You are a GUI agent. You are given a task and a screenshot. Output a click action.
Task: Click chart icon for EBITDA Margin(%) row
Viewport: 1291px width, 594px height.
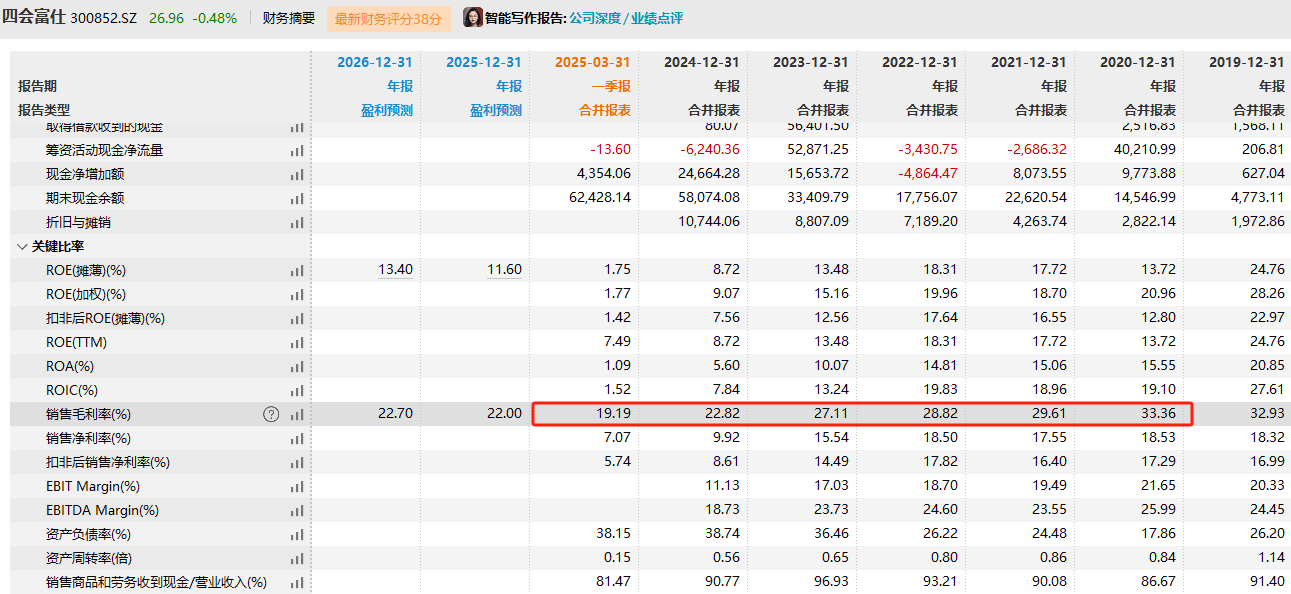tap(297, 511)
